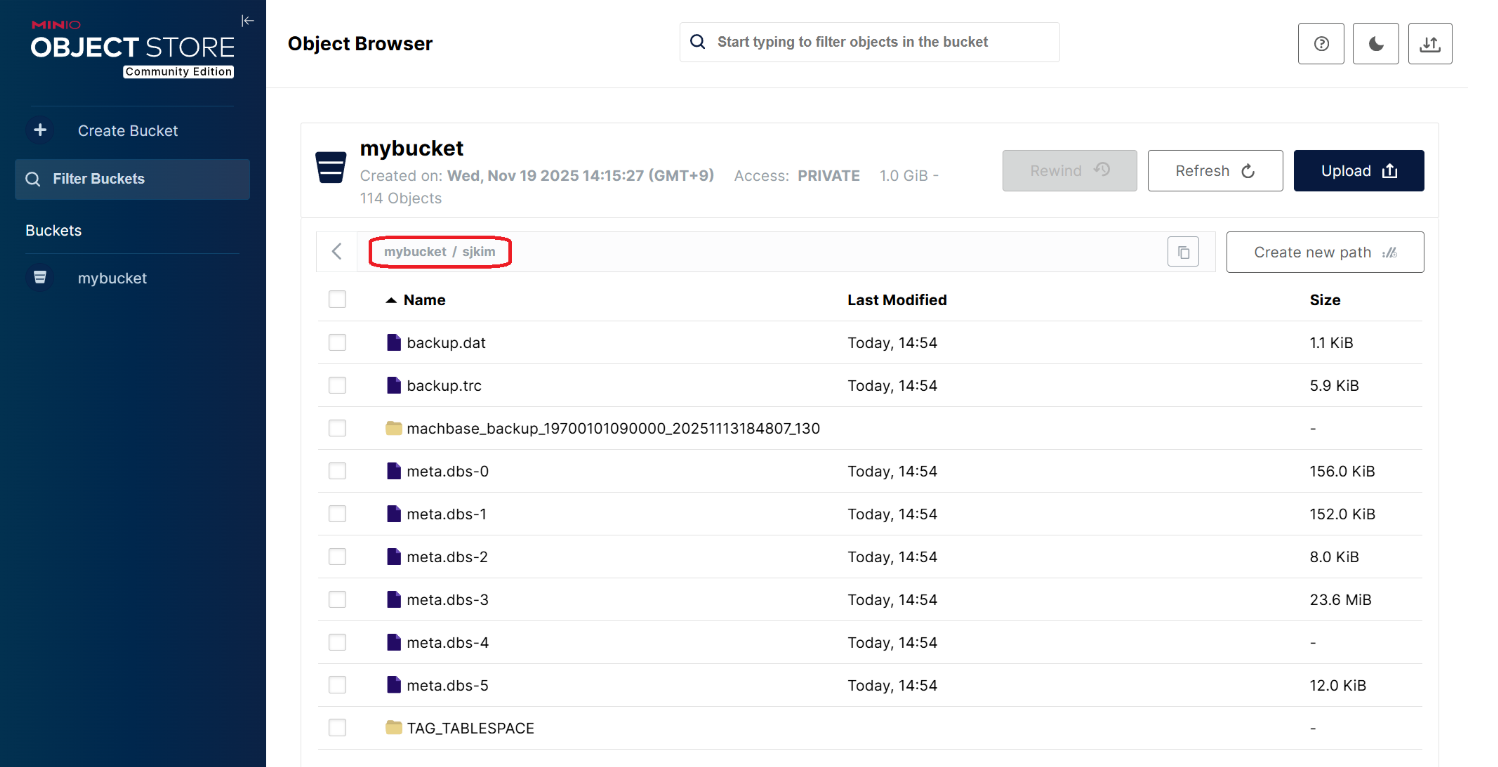1498x767 pixels.
Task: Check the box for meta.dbs-3
Action: (x=337, y=600)
